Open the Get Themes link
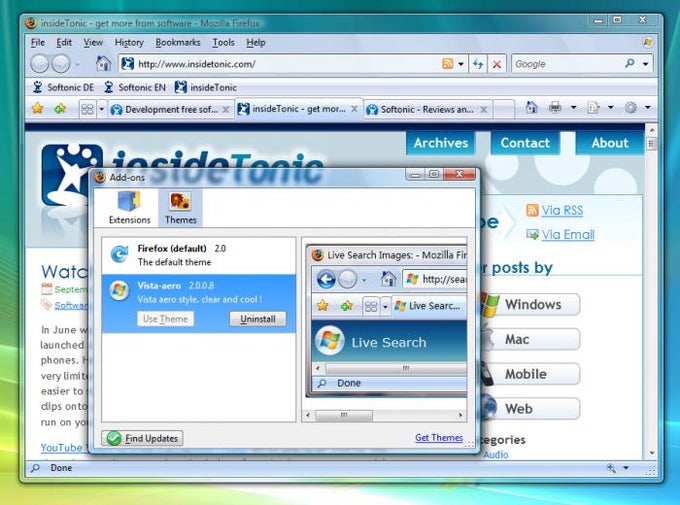 tap(439, 437)
